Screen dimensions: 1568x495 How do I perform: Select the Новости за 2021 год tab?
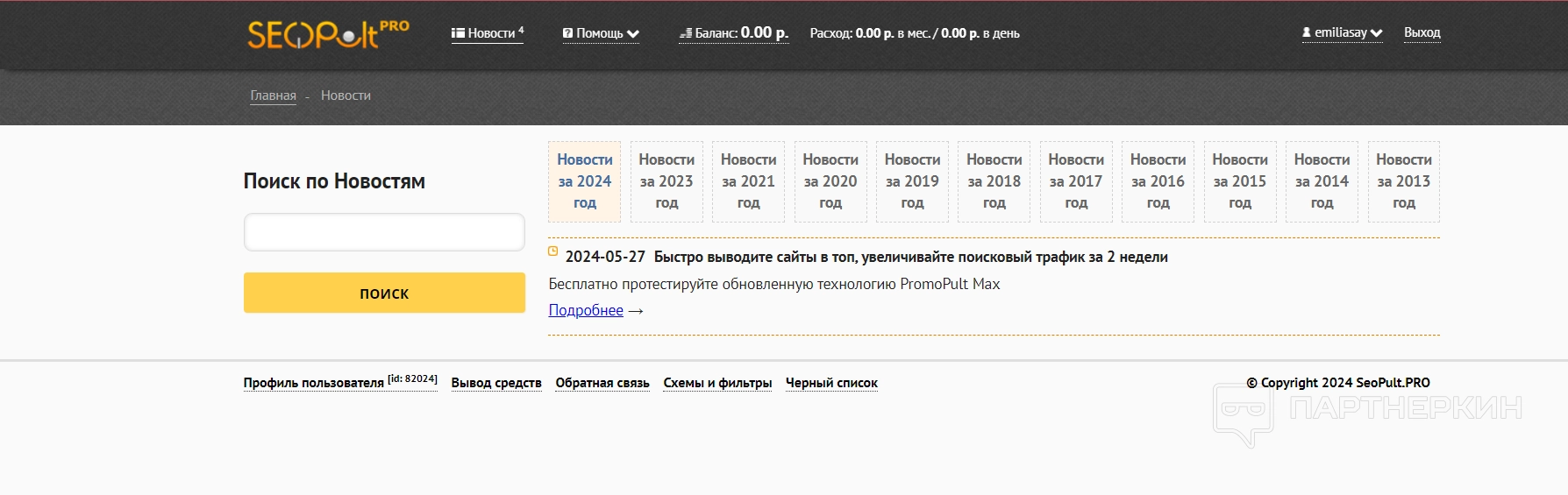coord(749,181)
